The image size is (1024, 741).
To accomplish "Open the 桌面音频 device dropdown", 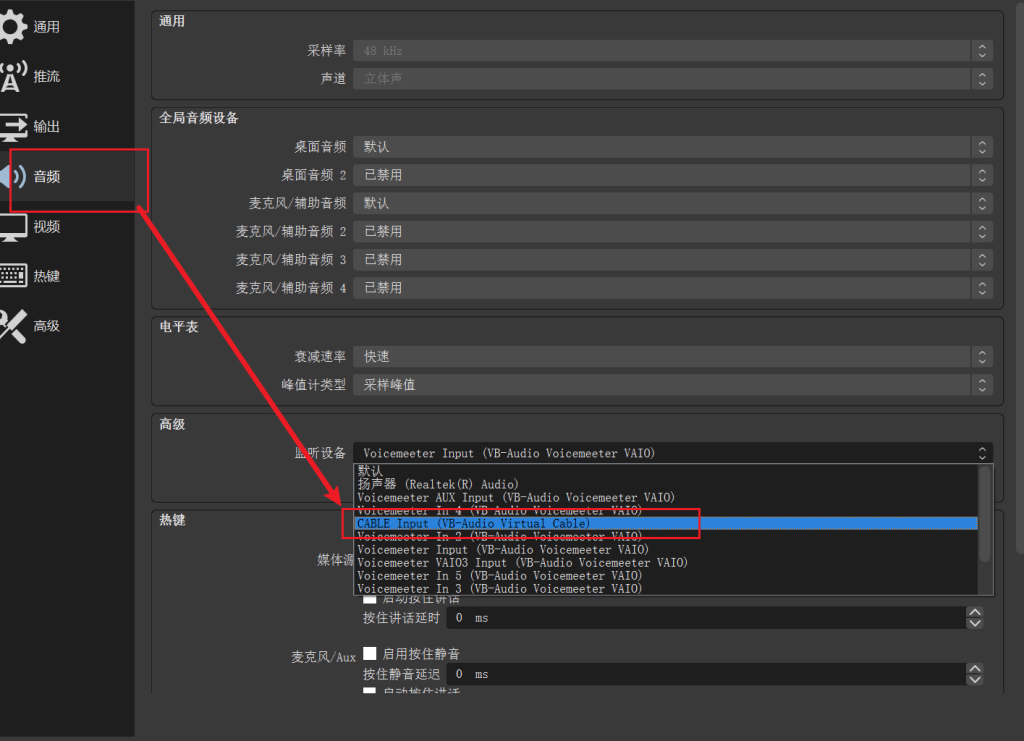I will pos(673,147).
